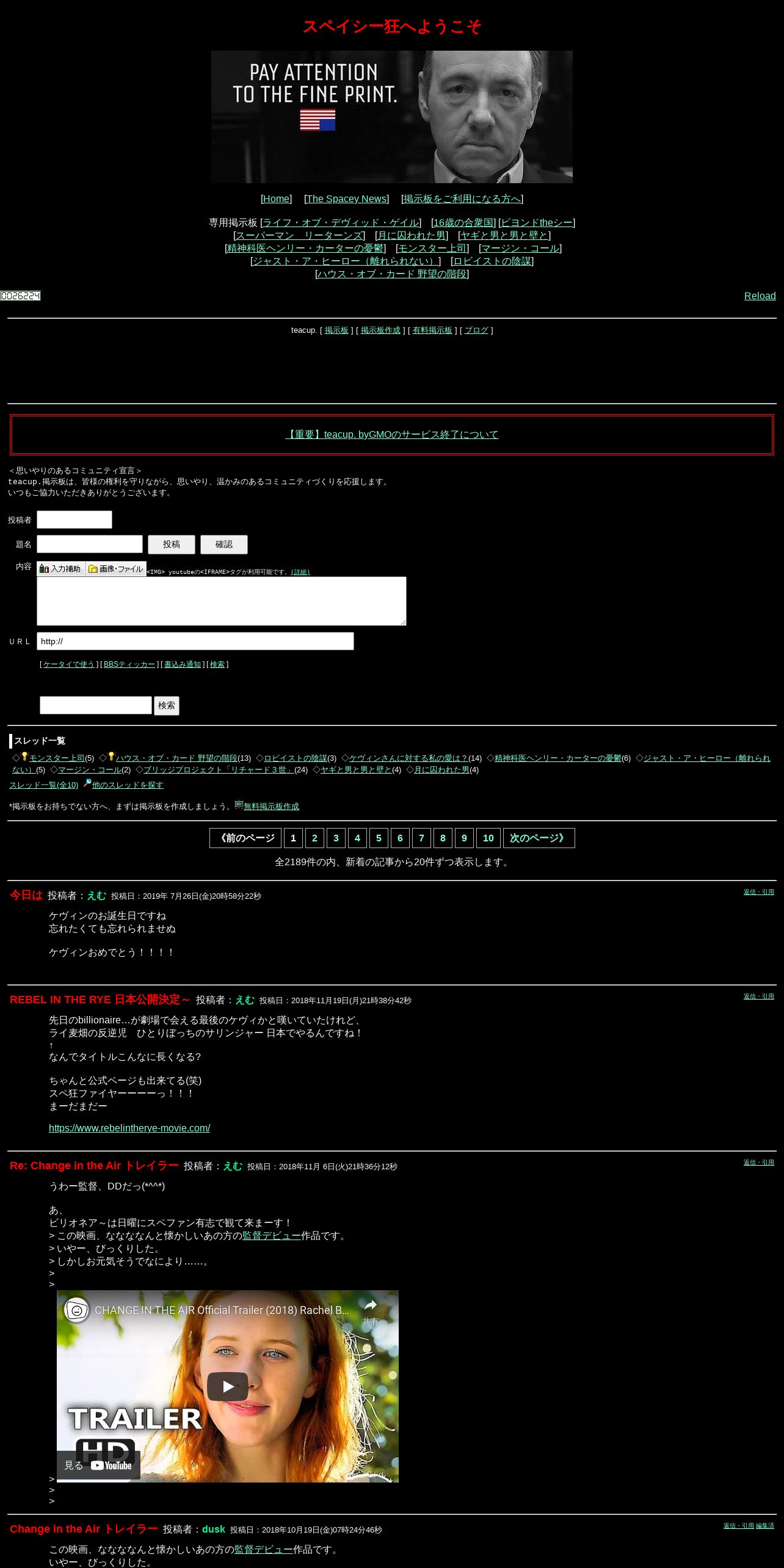Open ライフ・オブ・デヴィッド・ゲイル board link
784x1568 pixels.
[341, 222]
